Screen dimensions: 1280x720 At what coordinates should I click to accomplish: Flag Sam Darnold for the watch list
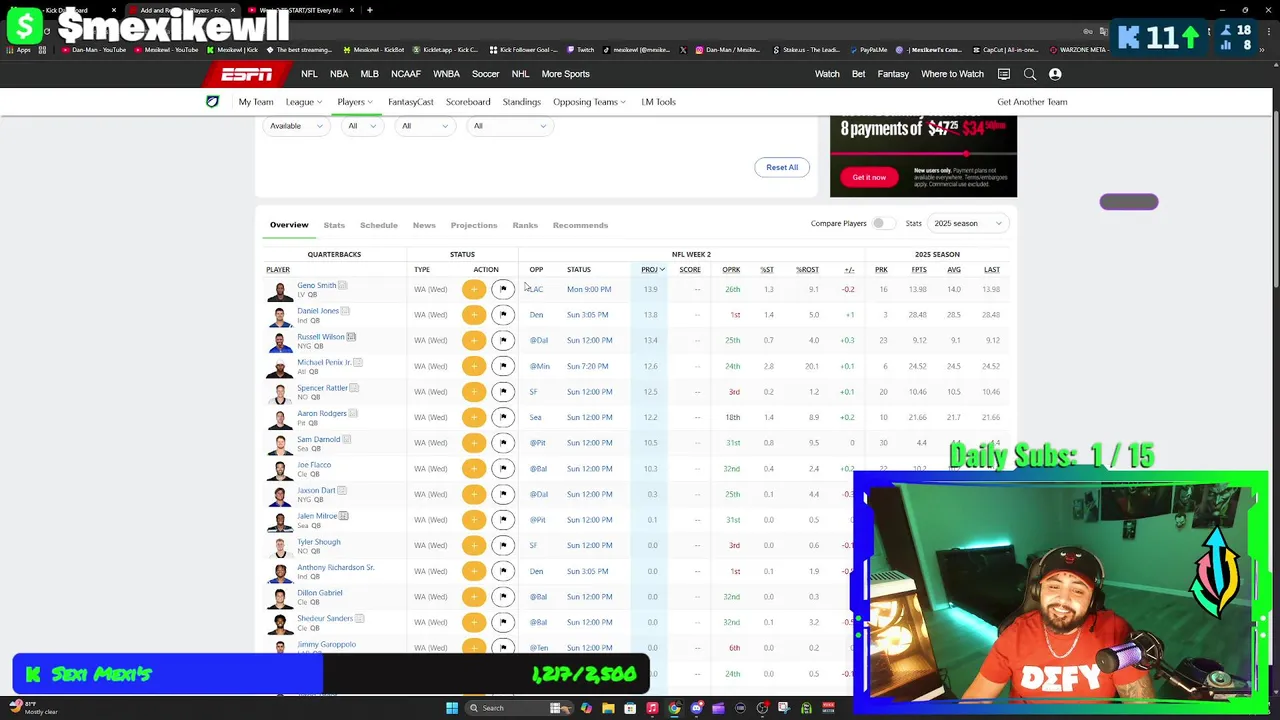(502, 443)
